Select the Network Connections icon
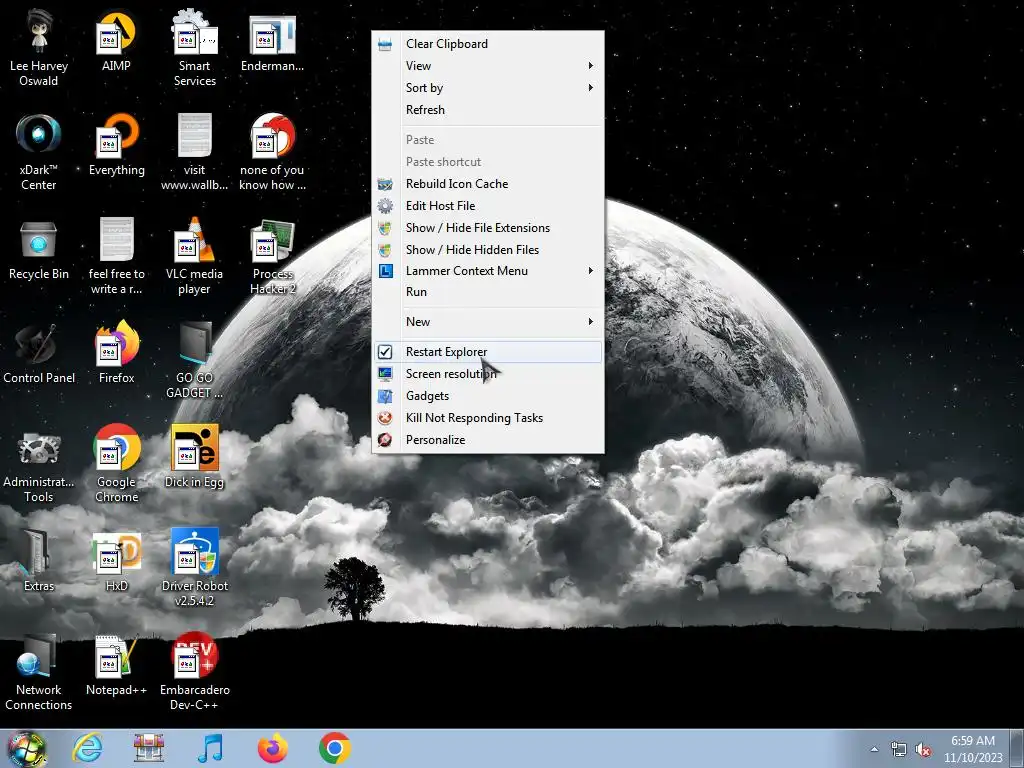The image size is (1024, 768). (x=39, y=671)
